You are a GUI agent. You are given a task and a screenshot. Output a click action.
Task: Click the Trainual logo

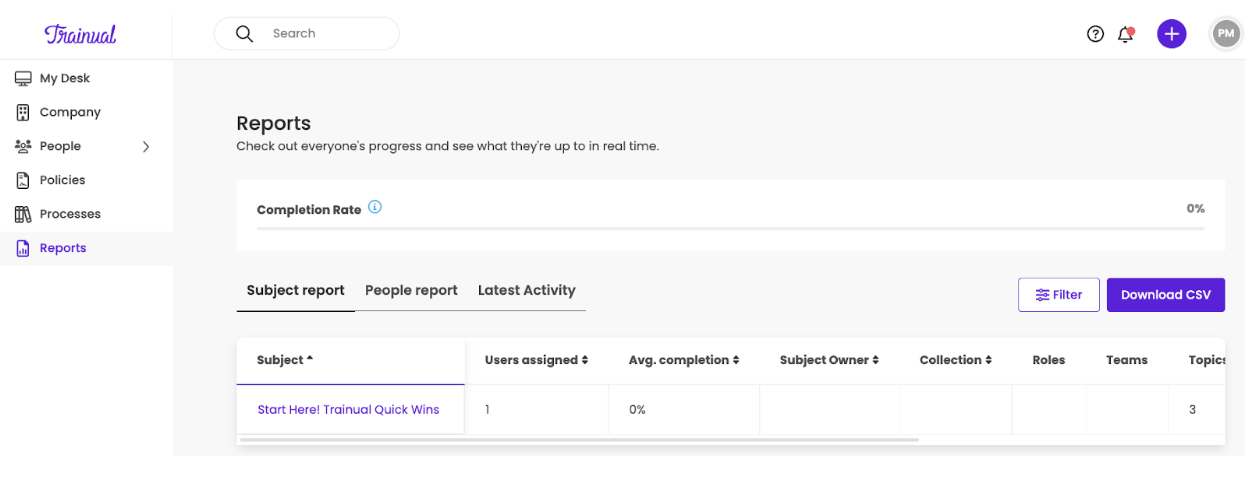(x=80, y=34)
